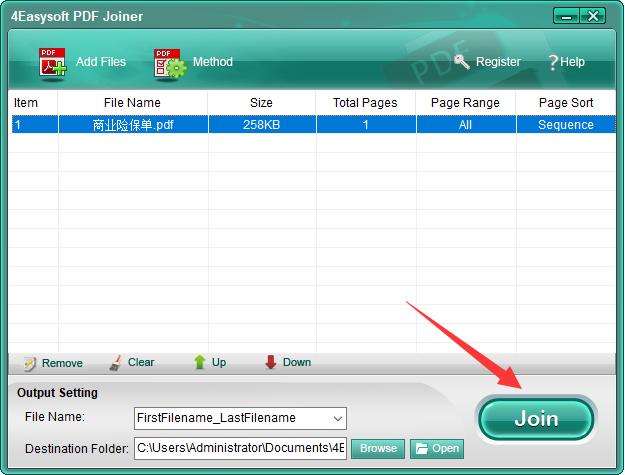This screenshot has width=625, height=475.
Task: Click the Destination Folder path field
Action: (x=240, y=448)
